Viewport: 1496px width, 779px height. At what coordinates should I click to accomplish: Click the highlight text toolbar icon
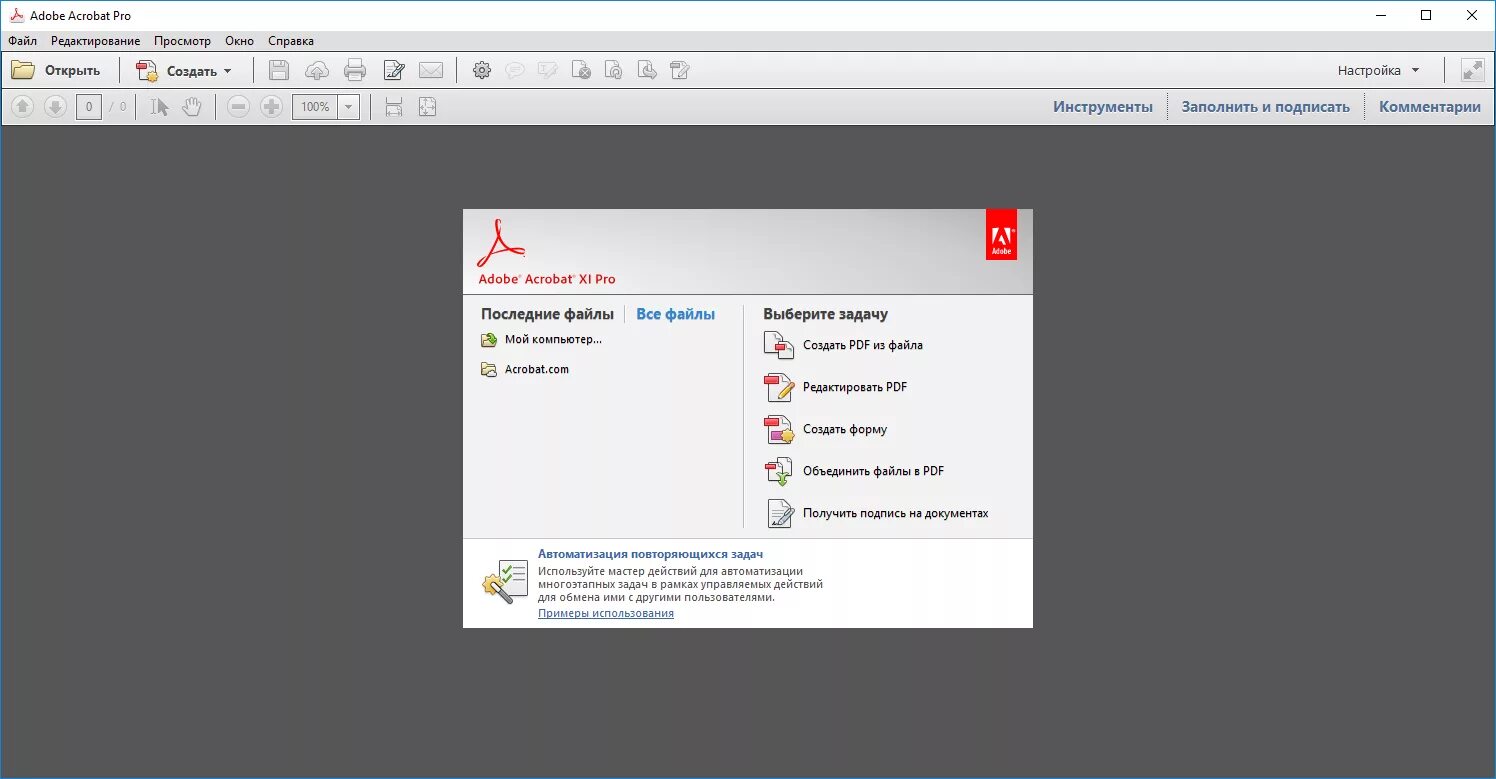(x=548, y=70)
